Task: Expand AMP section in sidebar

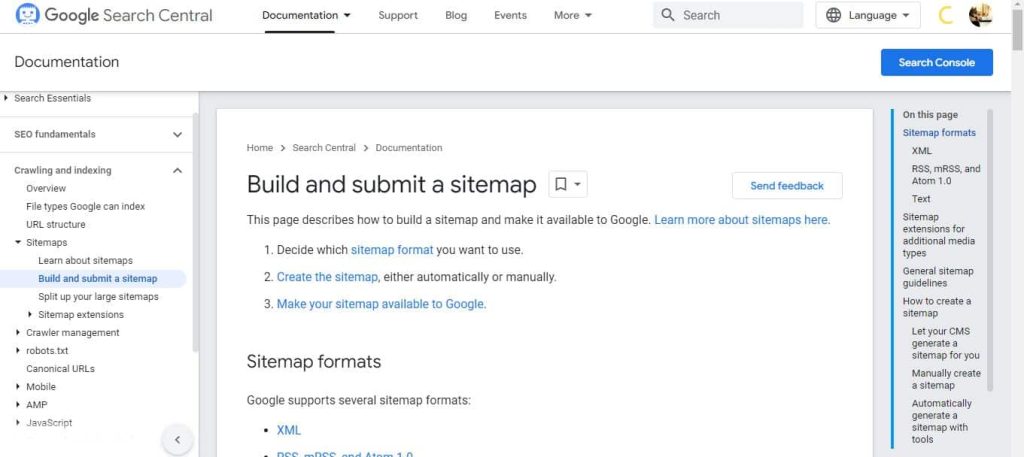Action: [x=18, y=405]
